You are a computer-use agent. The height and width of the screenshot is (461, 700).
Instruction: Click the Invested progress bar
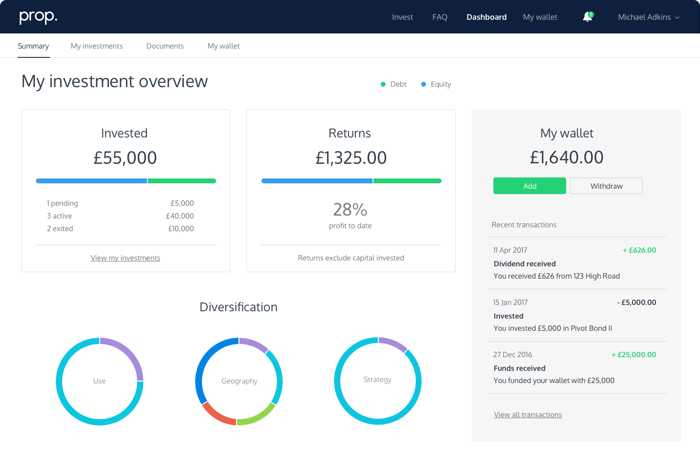click(125, 181)
